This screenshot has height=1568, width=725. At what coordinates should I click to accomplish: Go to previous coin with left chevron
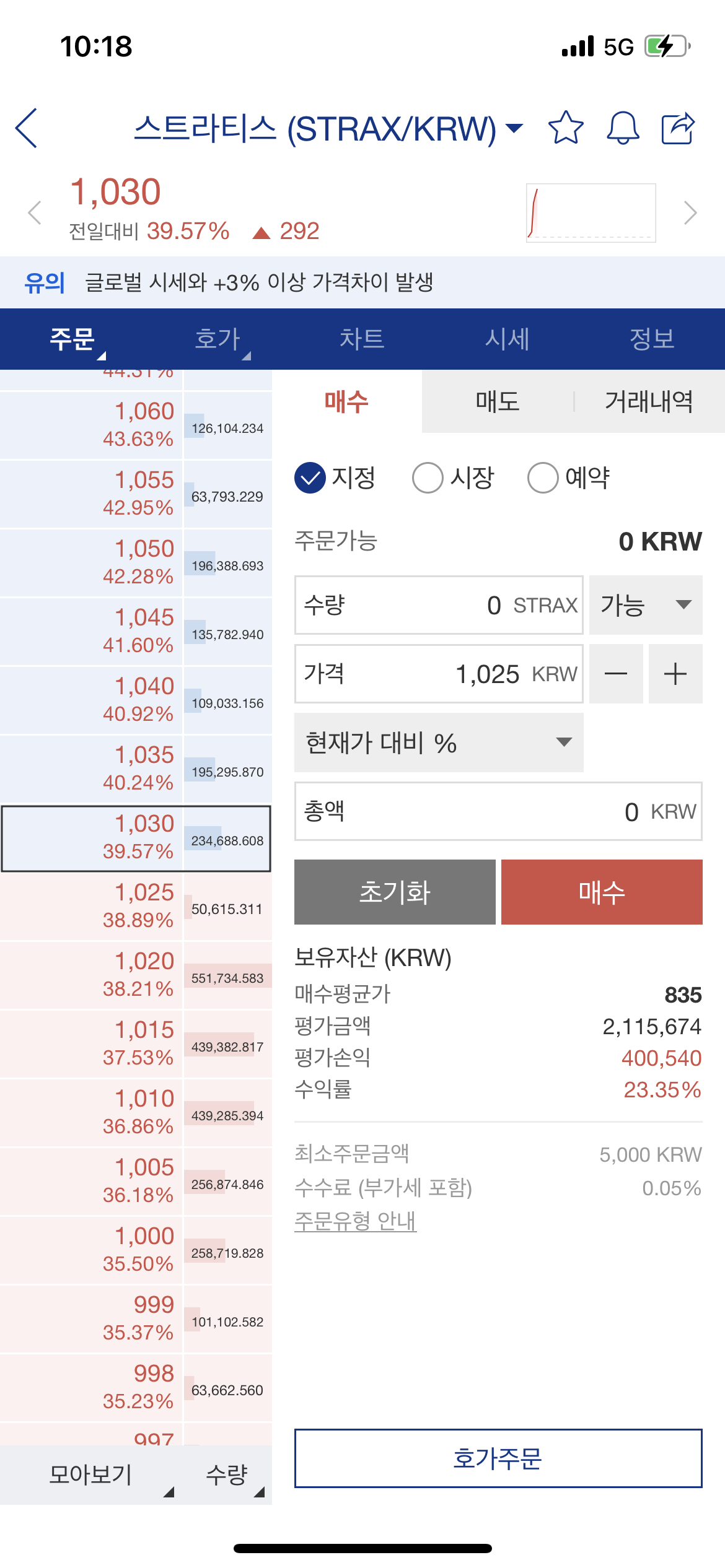click(35, 213)
